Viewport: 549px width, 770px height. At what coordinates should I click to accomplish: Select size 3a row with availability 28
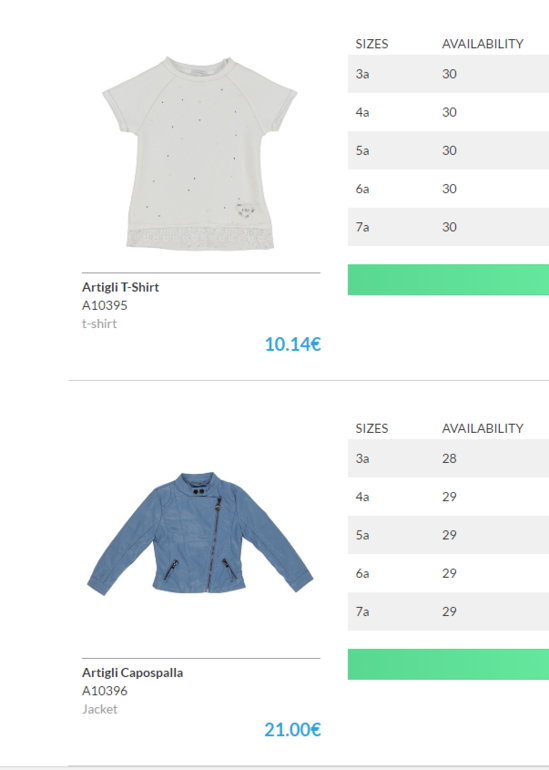(448, 458)
